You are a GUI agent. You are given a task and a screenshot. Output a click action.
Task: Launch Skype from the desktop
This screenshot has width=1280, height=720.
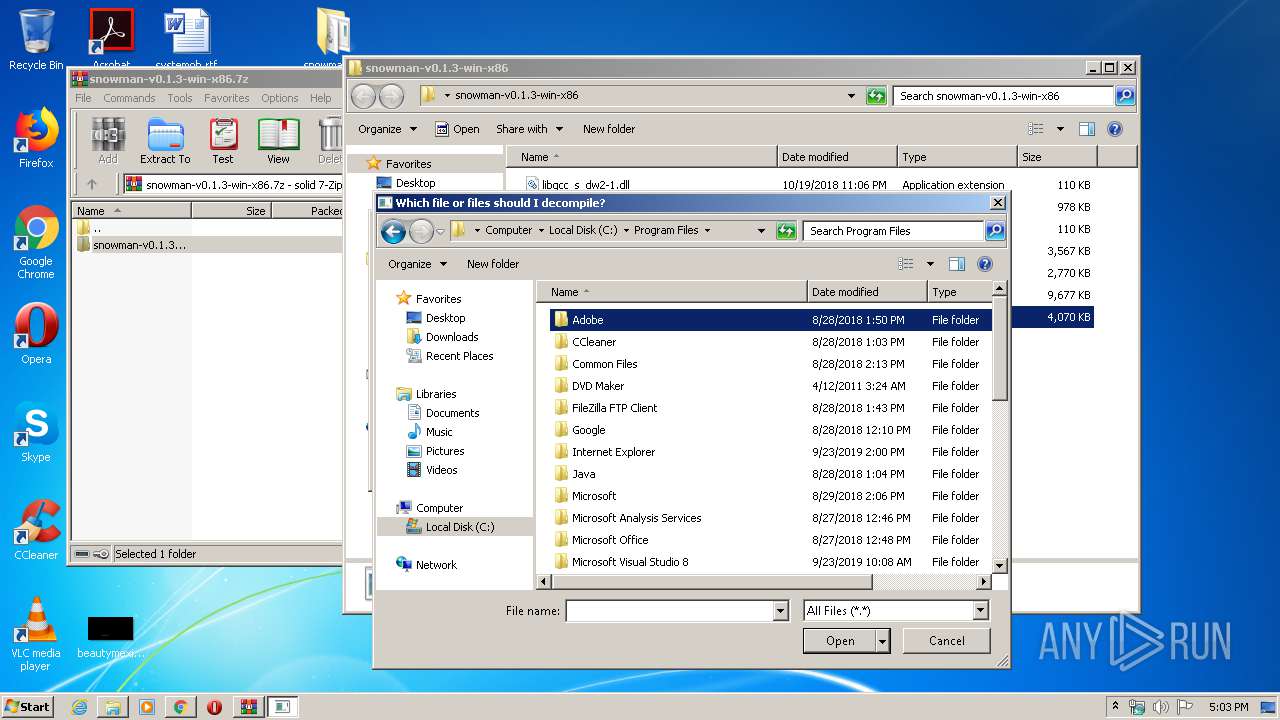(36, 432)
